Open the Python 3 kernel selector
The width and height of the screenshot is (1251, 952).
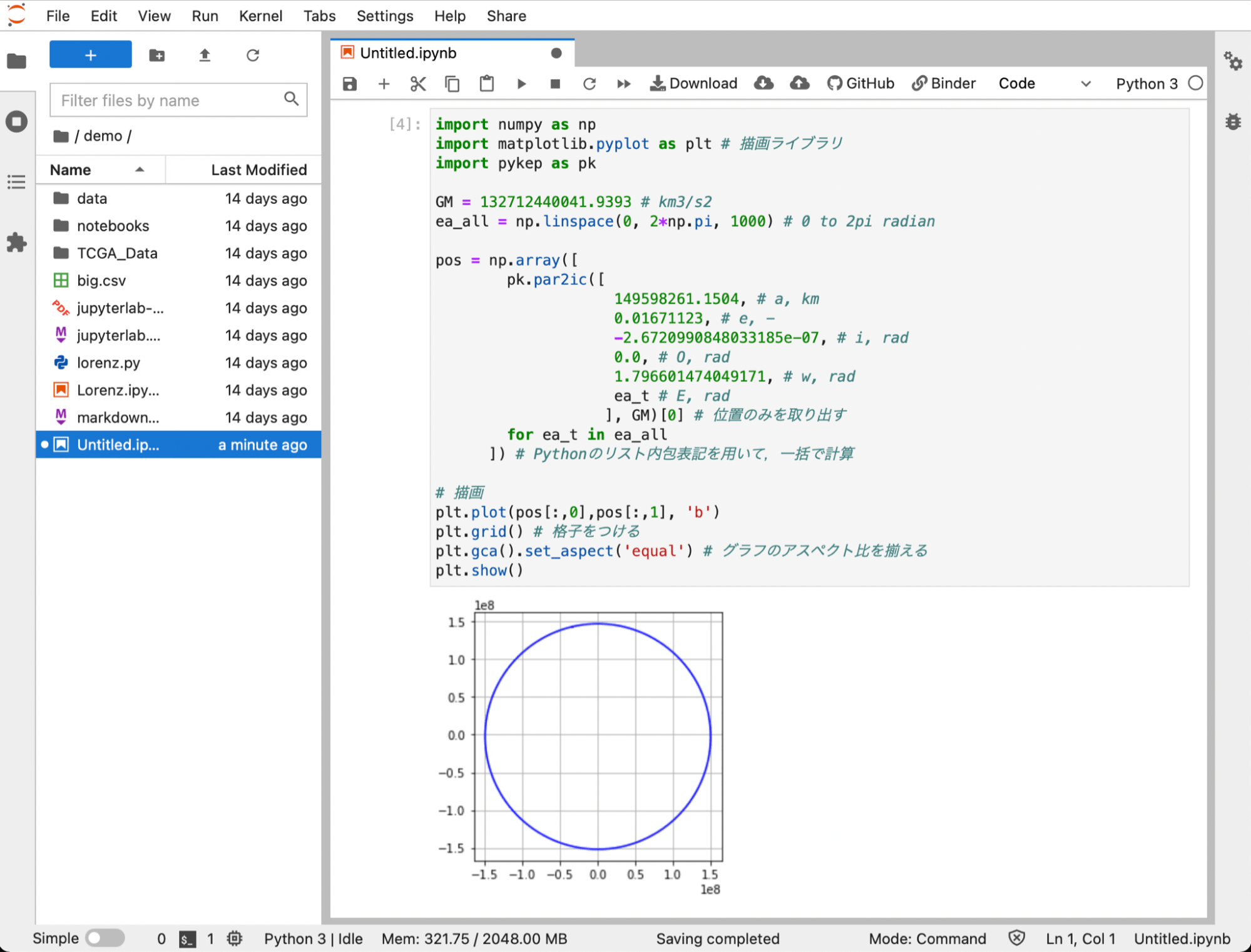pyautogui.click(x=1147, y=83)
